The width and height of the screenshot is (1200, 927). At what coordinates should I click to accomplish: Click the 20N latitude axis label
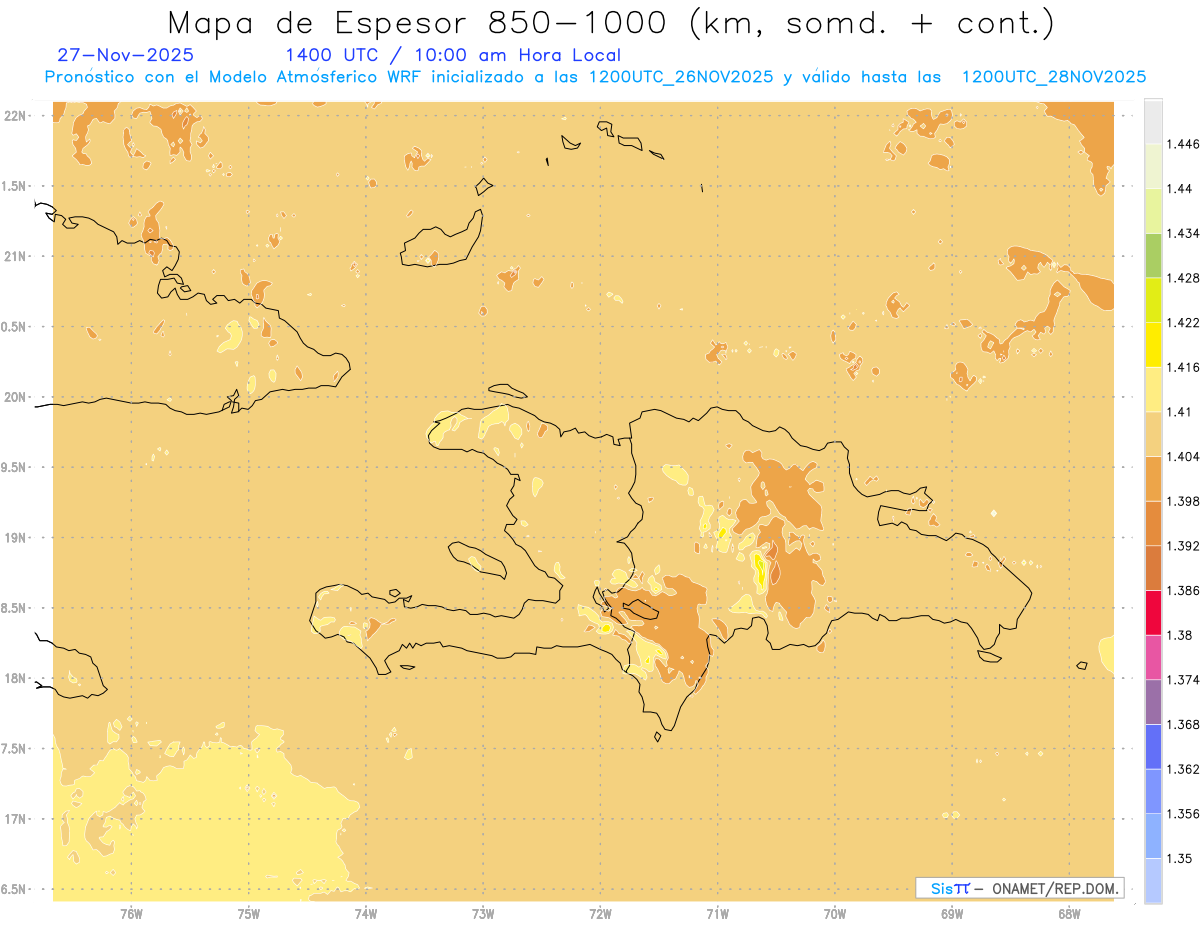[16, 397]
